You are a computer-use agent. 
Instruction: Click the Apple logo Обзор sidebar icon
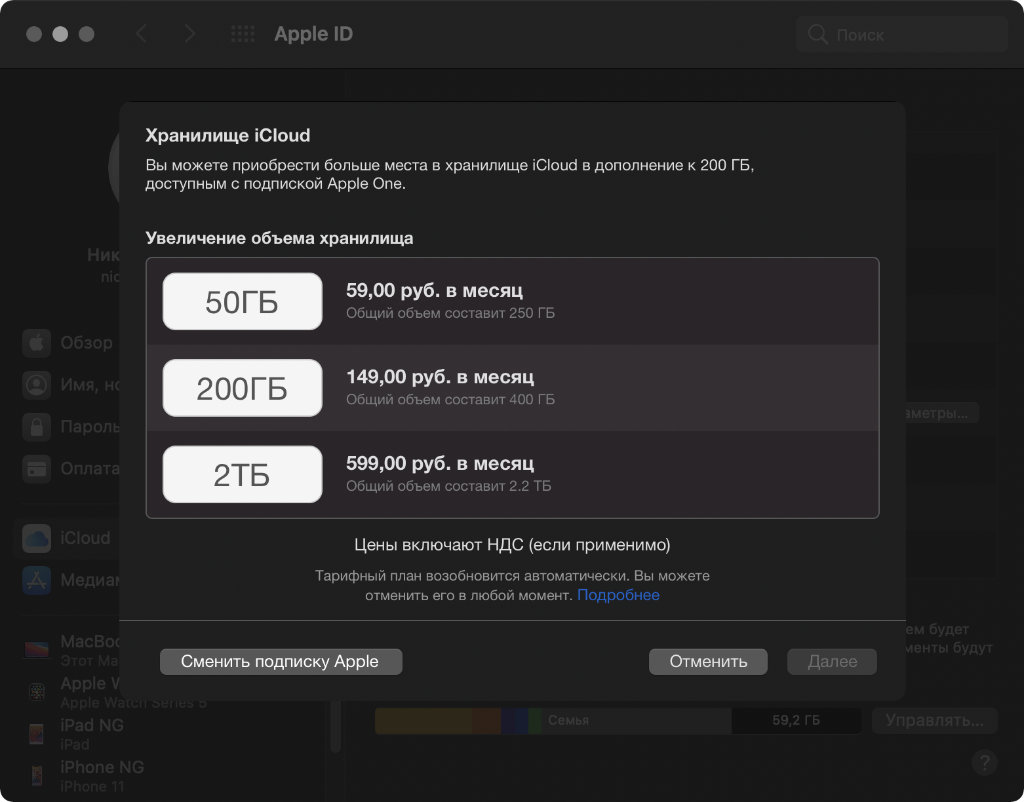pos(37,343)
